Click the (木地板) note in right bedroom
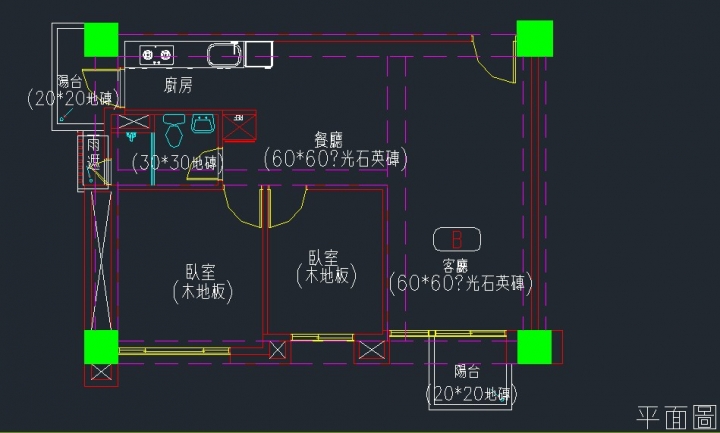The height and width of the screenshot is (433, 720). (326, 276)
